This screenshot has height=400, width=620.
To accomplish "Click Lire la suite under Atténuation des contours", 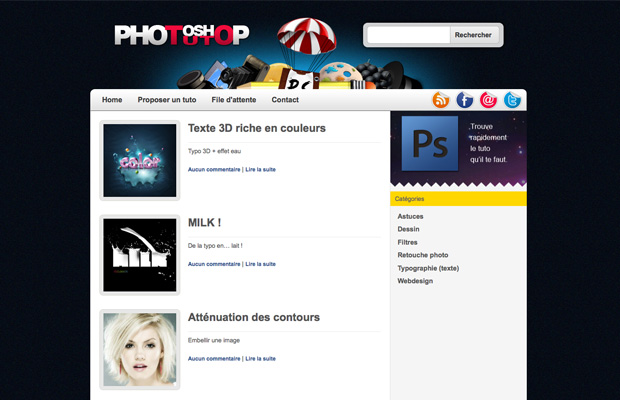I will 261,358.
